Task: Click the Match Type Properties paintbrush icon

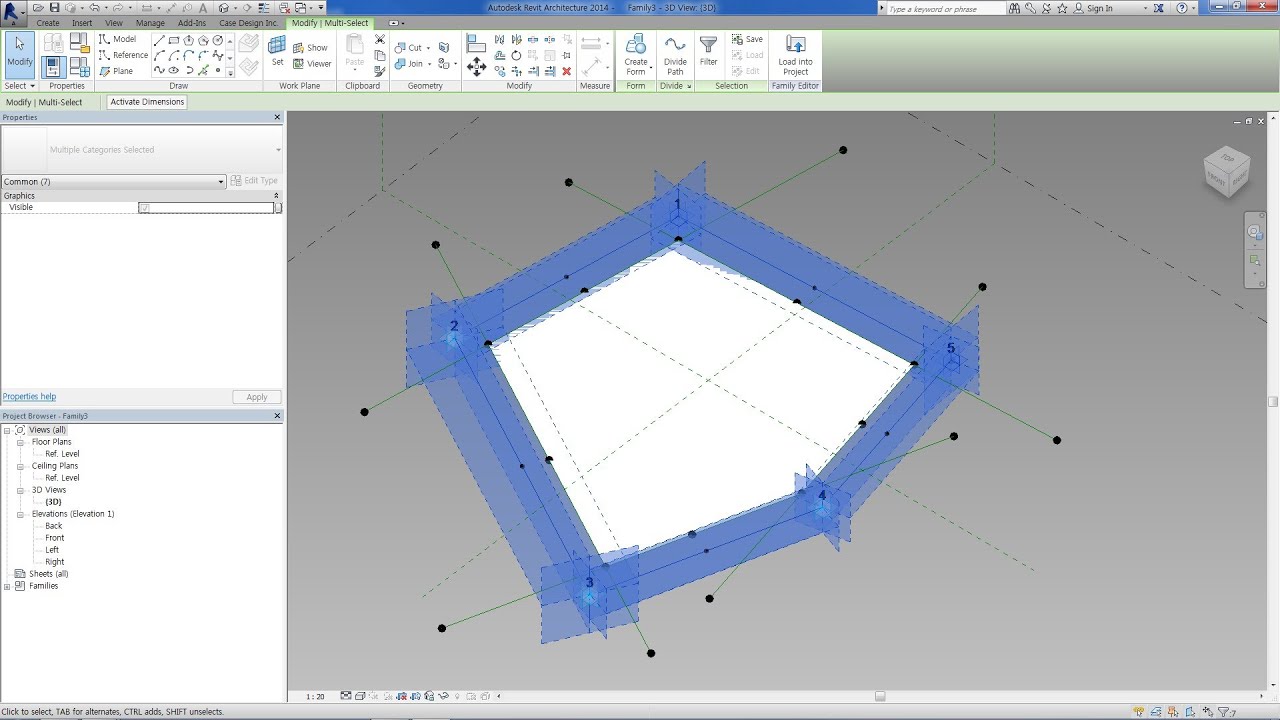Action: (x=380, y=71)
